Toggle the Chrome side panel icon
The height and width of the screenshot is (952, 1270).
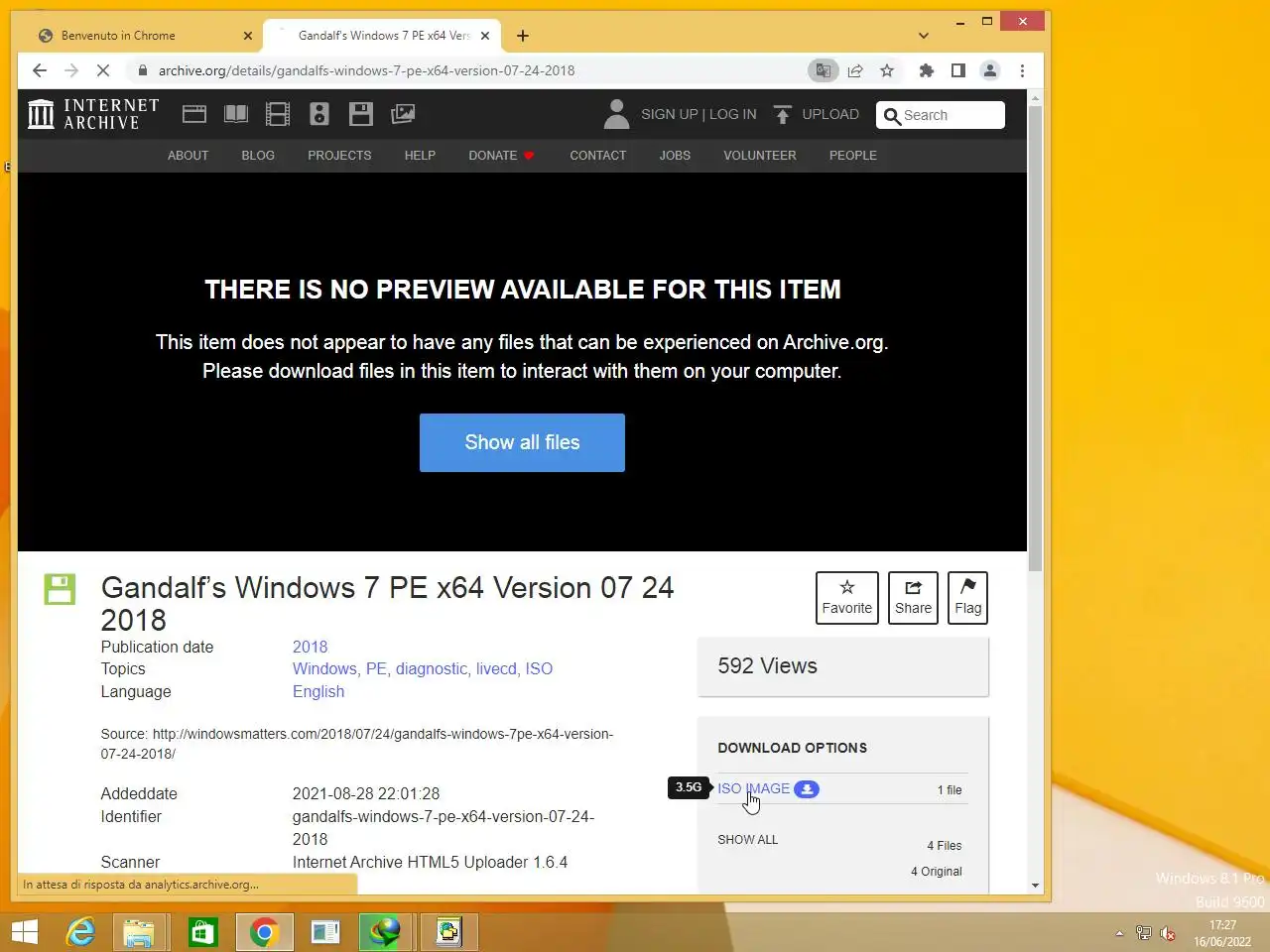(x=958, y=70)
